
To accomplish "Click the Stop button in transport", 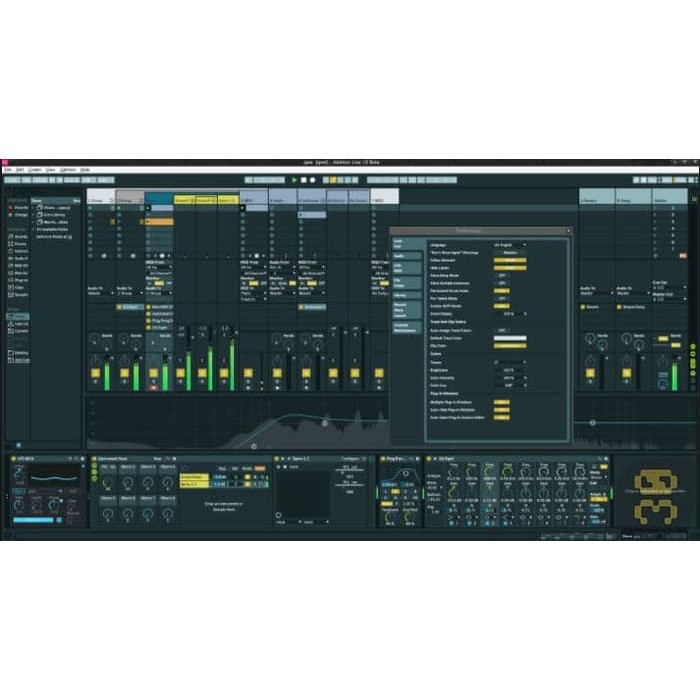I will pyautogui.click(x=304, y=180).
